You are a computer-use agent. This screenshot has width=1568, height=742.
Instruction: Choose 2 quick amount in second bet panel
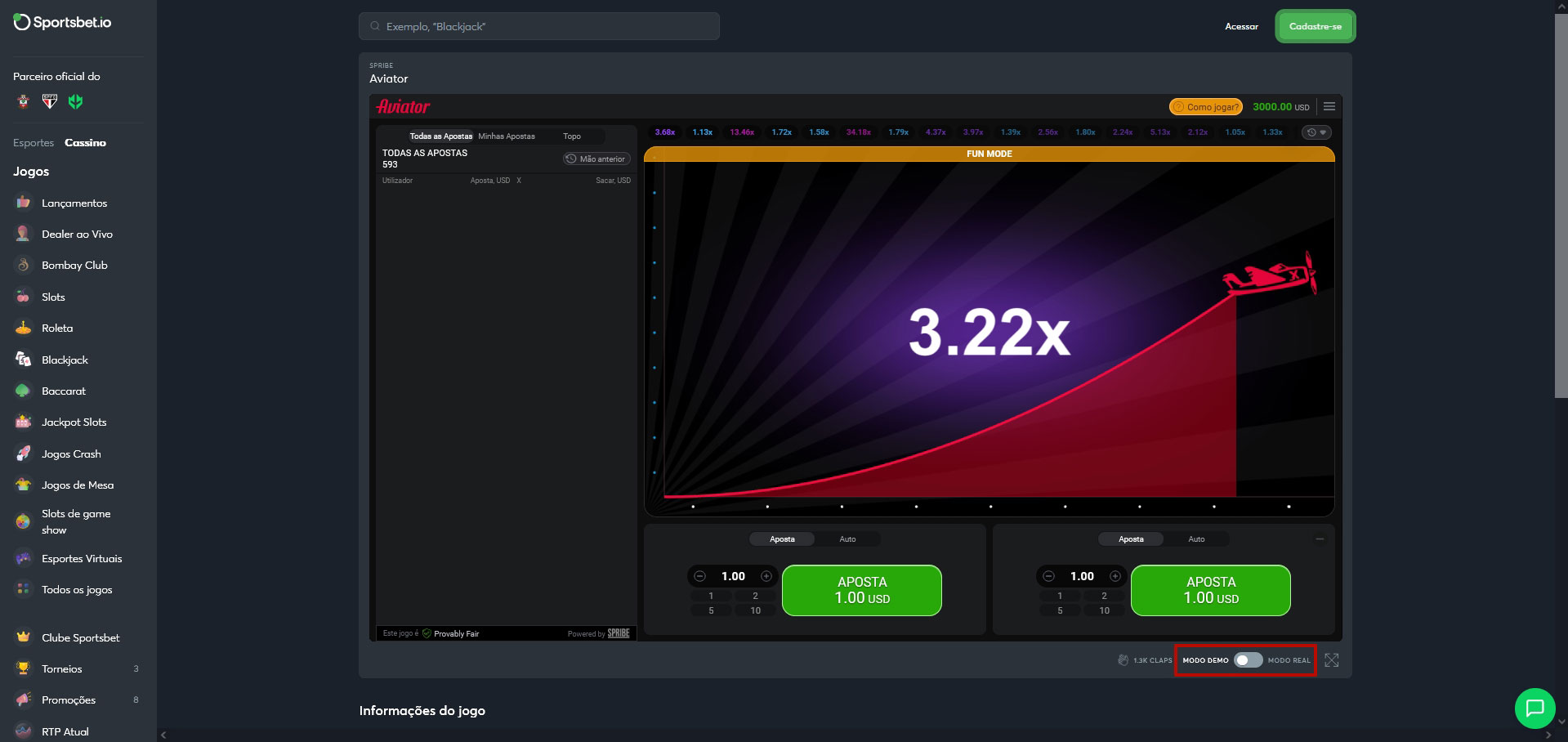[x=1104, y=596]
